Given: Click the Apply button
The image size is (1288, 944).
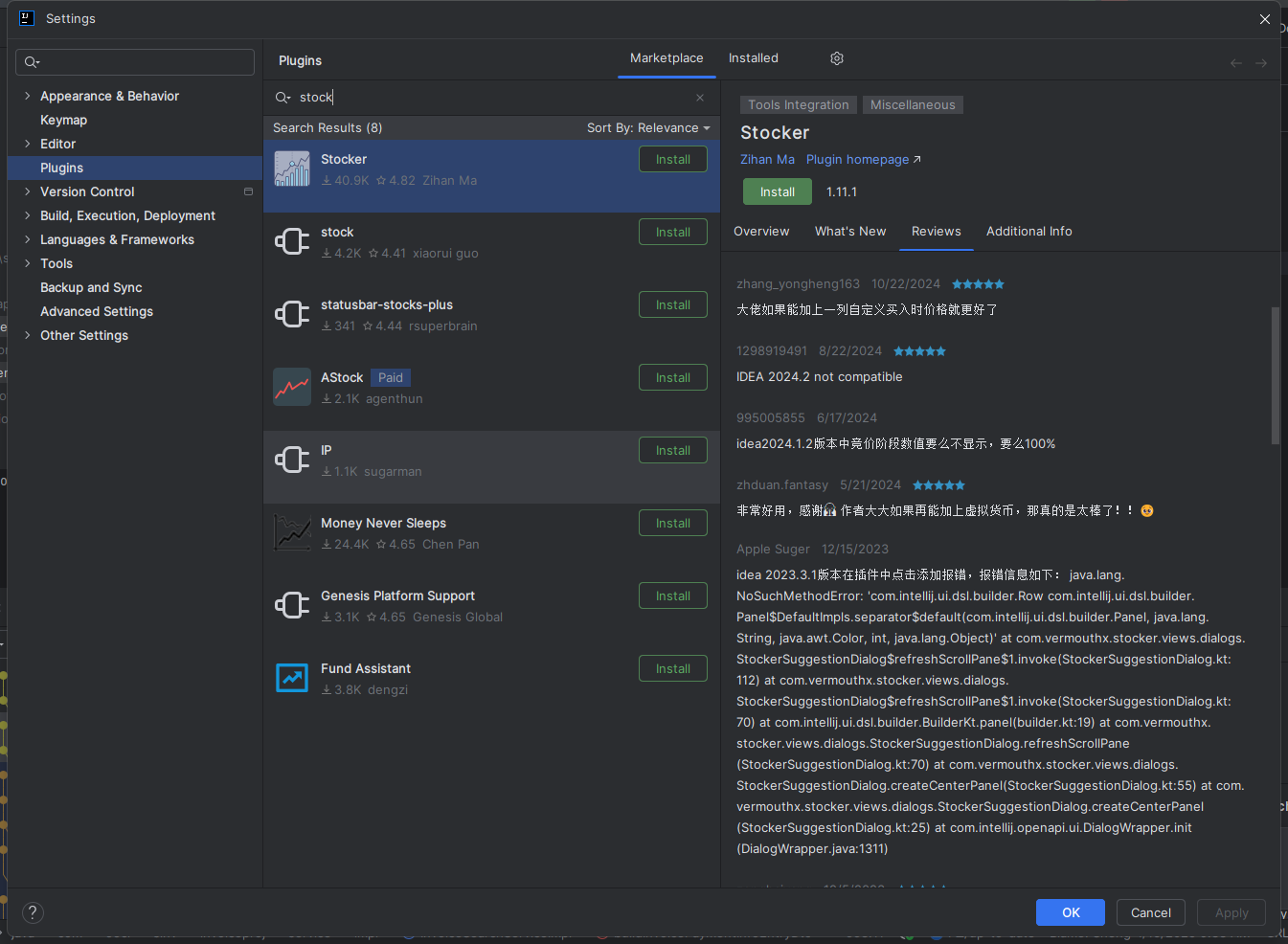Looking at the screenshot, I should [x=1232, y=912].
